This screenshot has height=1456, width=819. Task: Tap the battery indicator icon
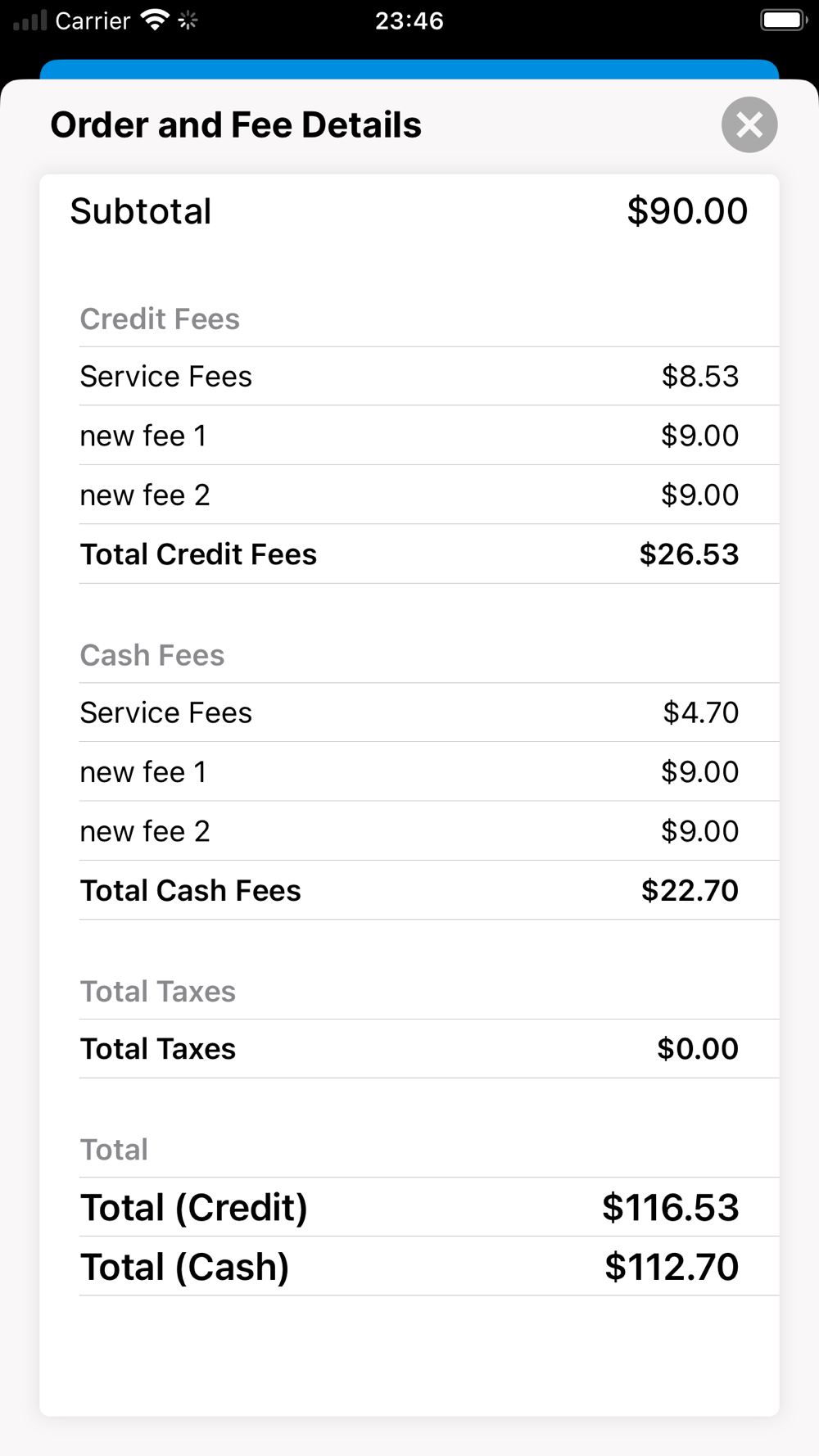[783, 20]
